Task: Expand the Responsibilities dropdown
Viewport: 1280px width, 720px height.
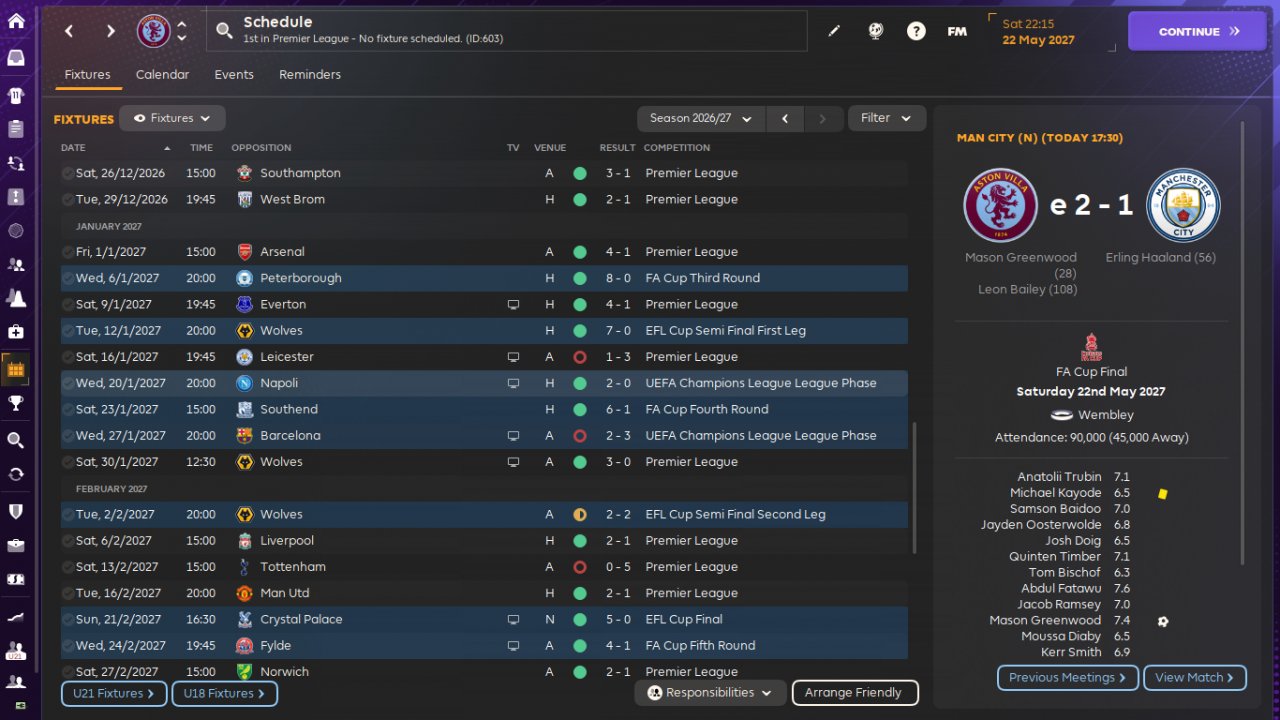Action: click(710, 692)
